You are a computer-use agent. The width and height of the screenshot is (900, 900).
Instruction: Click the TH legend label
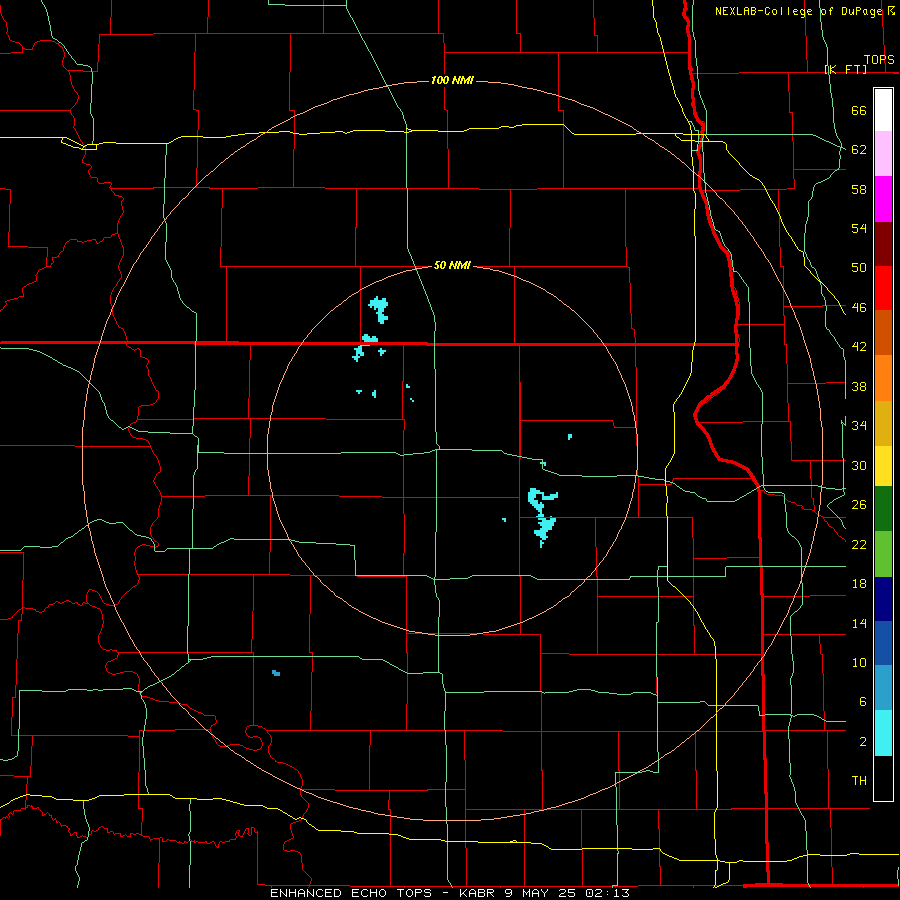point(859,781)
